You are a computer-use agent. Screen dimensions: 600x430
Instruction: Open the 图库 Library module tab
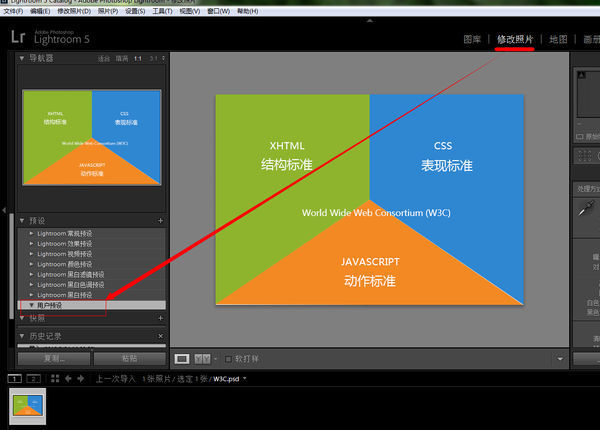[x=472, y=39]
